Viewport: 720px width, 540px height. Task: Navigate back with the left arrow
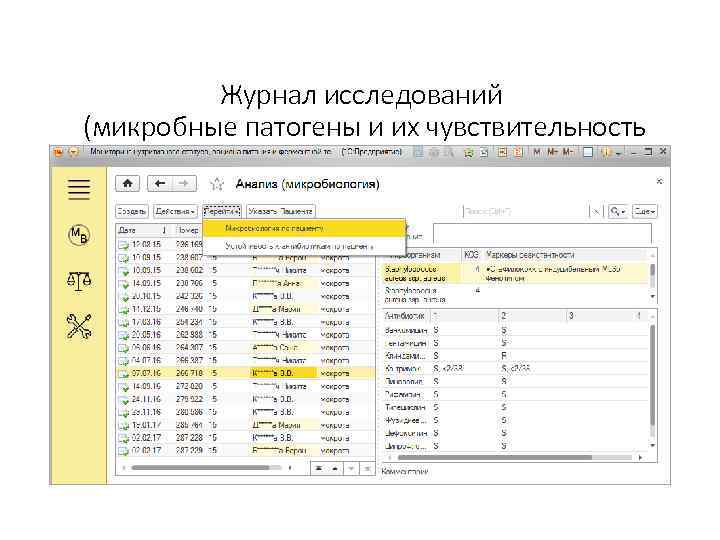click(160, 184)
